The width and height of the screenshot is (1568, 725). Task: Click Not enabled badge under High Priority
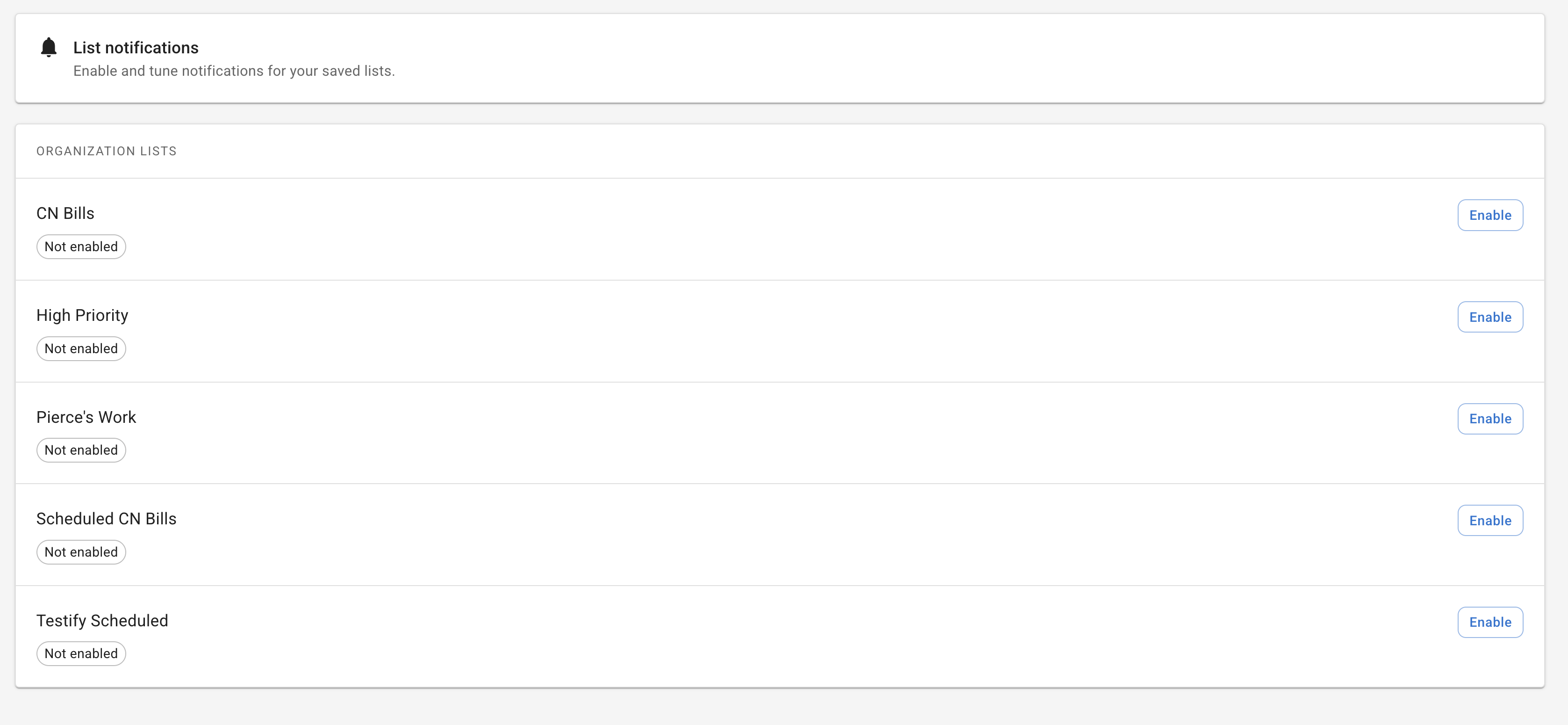81,348
